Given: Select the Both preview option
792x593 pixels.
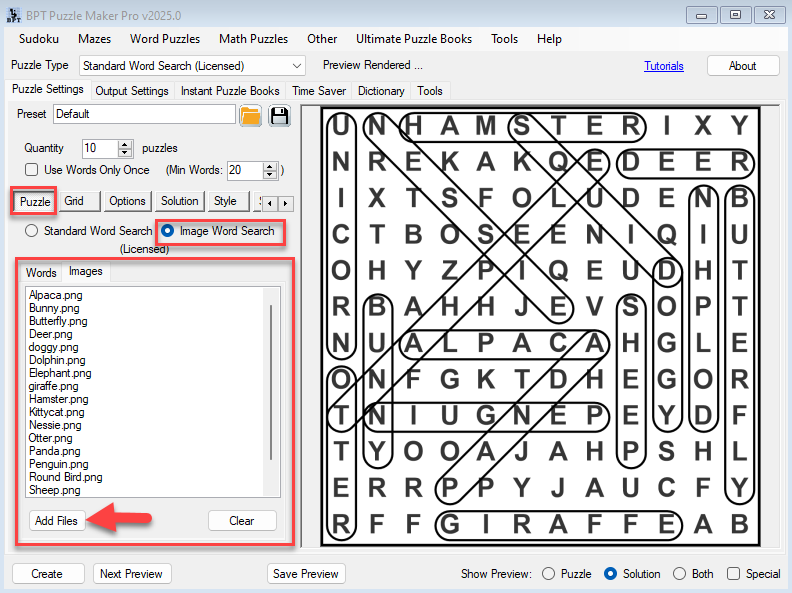Looking at the screenshot, I should click(680, 574).
